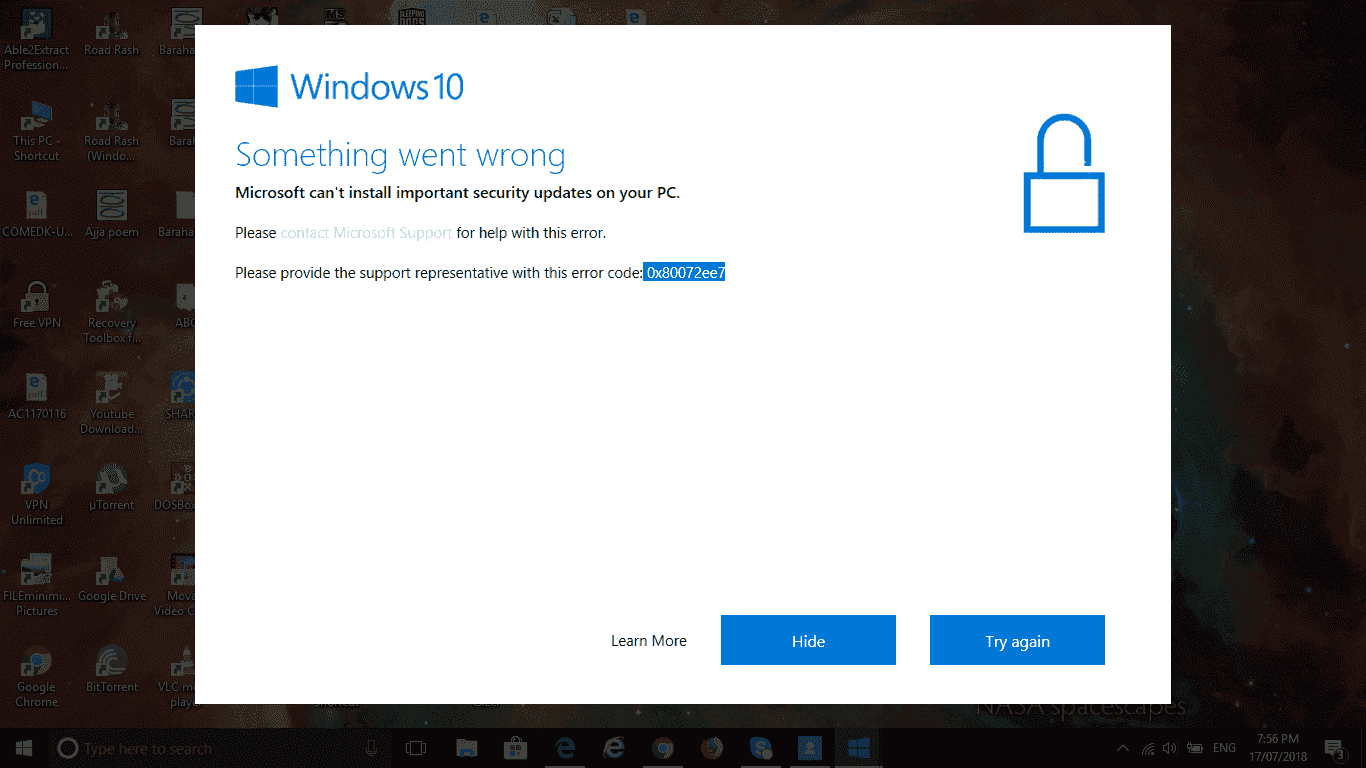The height and width of the screenshot is (768, 1366).
Task: Click the highlighted error code 0x80072ee7
Action: point(685,272)
